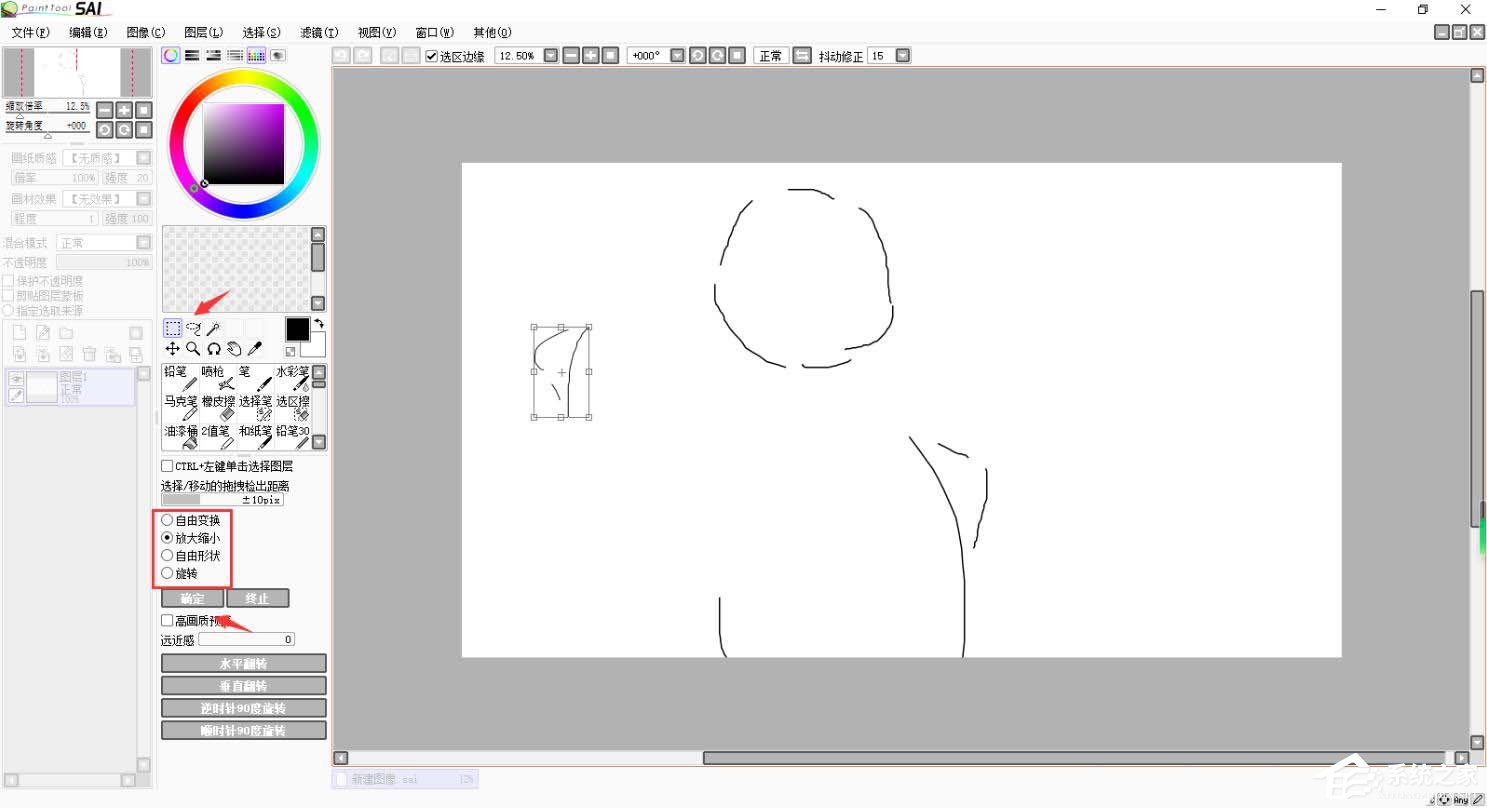The width and height of the screenshot is (1487, 808).
Task: Open the 滤镜 menu
Action: 319,32
